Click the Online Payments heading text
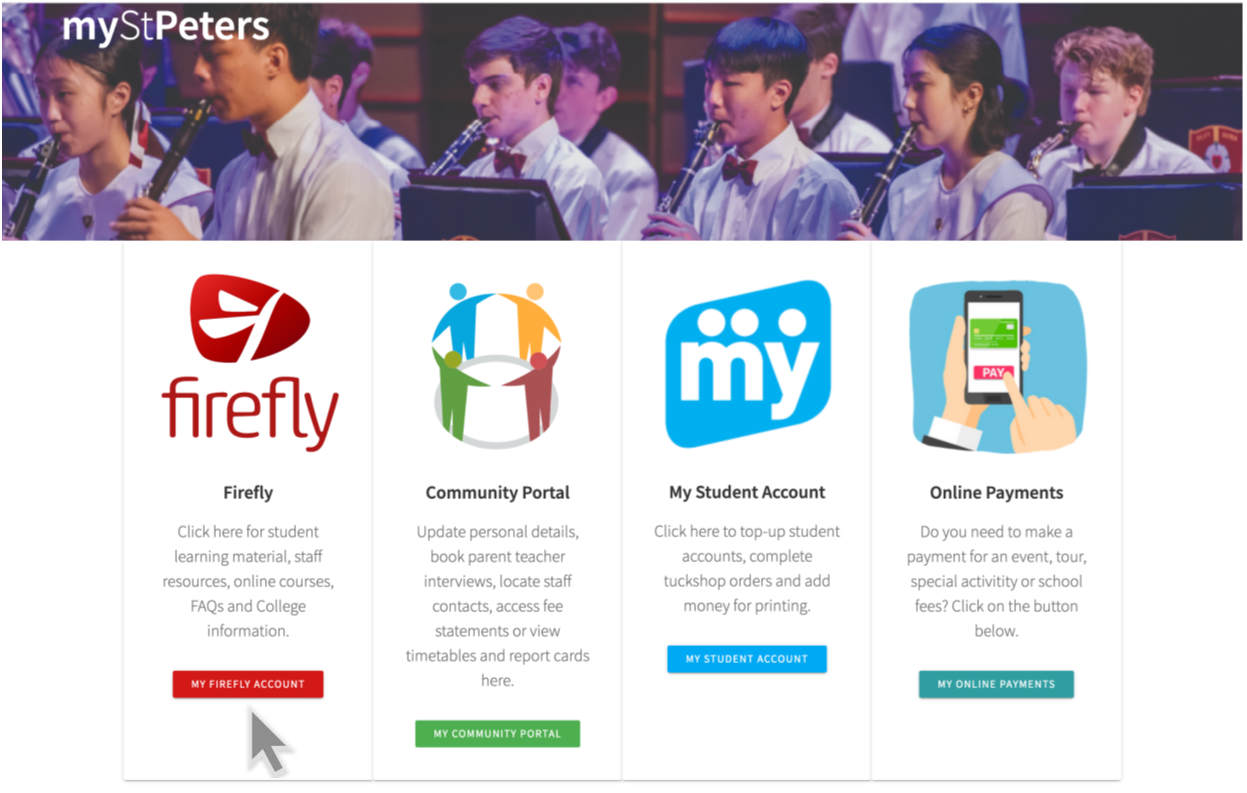This screenshot has width=1247, height=793. [996, 492]
